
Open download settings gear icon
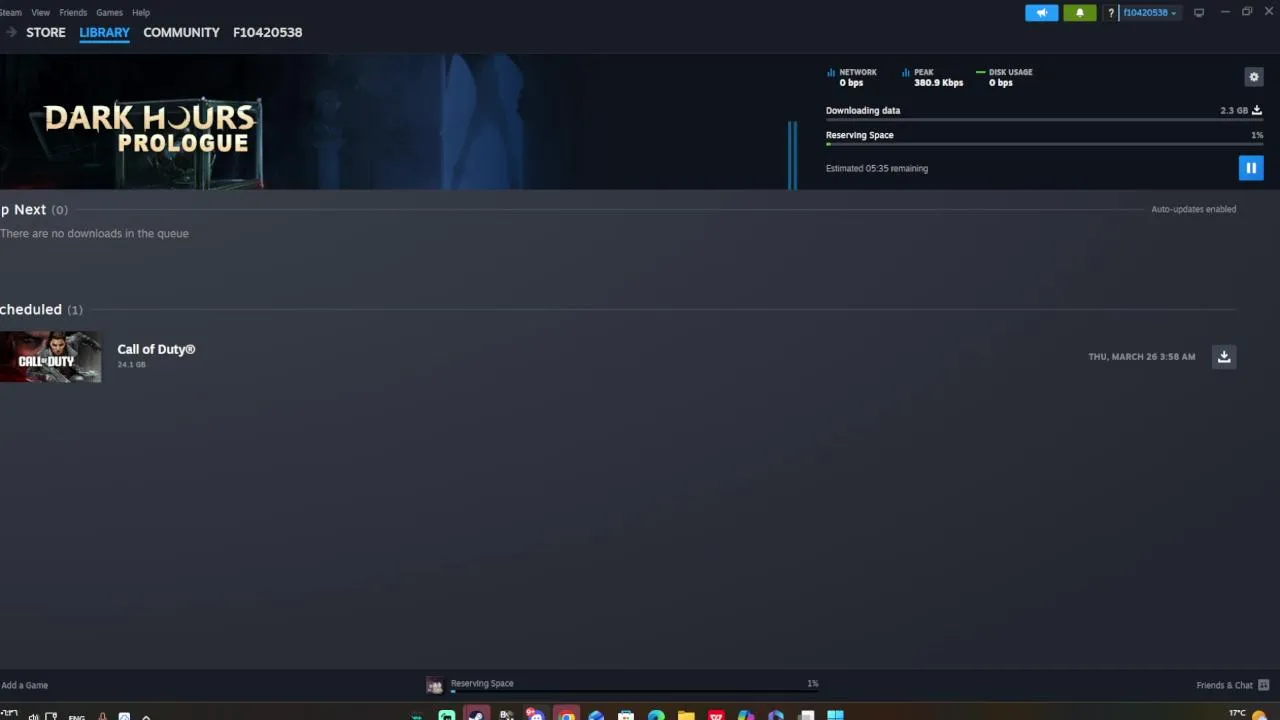click(1254, 77)
